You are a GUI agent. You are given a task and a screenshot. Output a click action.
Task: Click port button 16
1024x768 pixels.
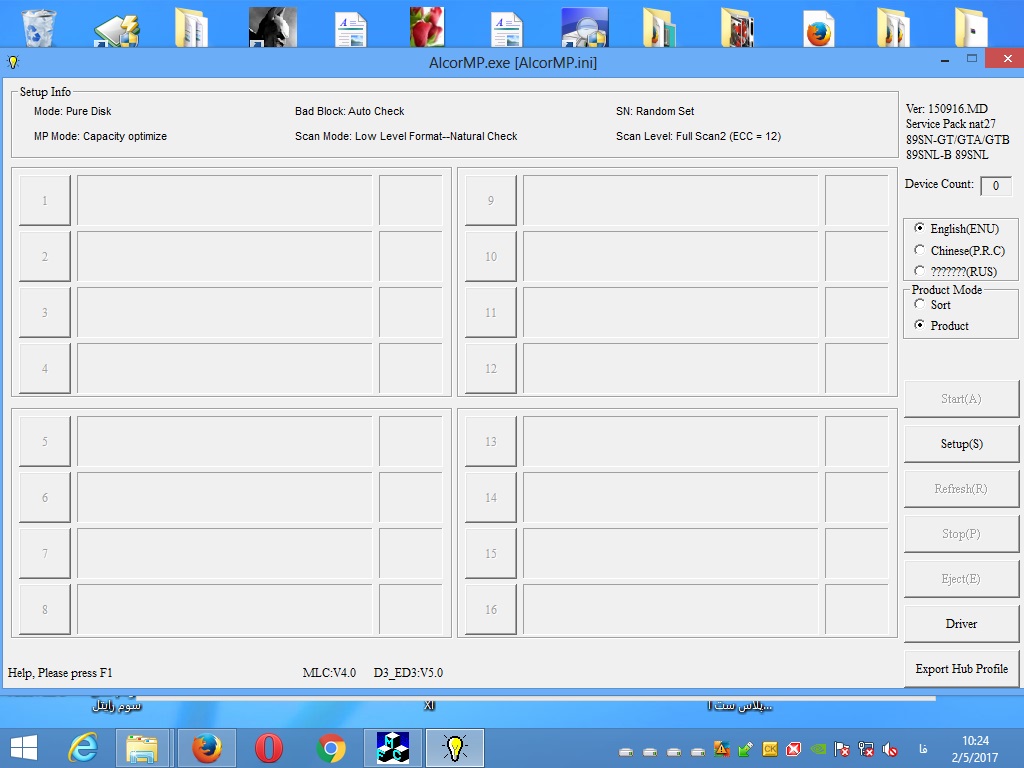click(x=490, y=609)
